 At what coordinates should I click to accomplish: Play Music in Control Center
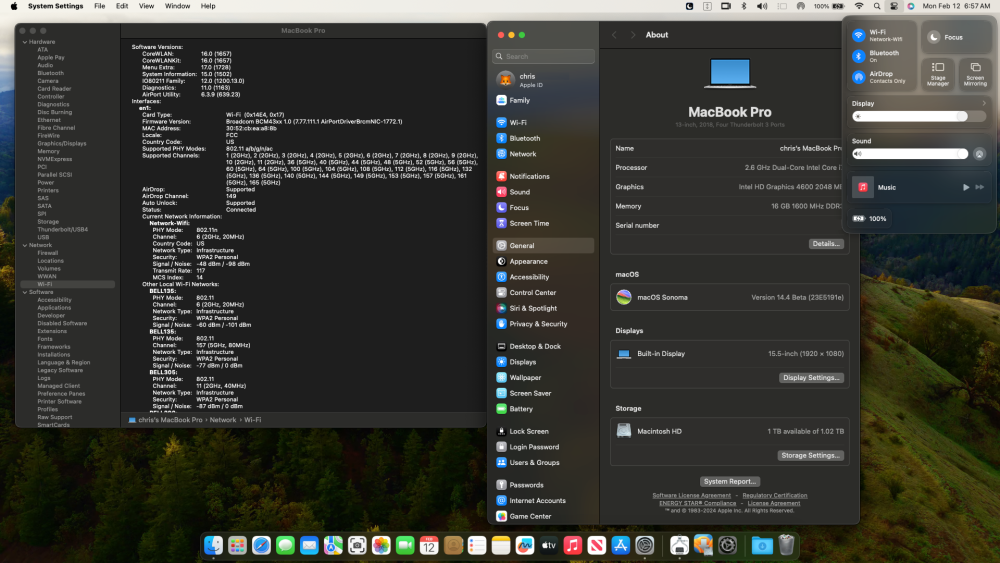pos(966,187)
